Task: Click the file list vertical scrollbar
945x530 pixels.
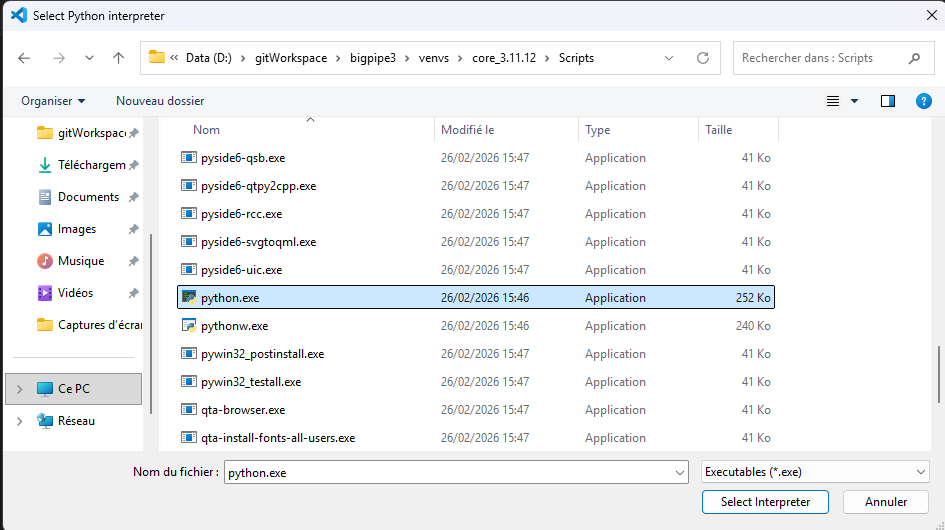Action: [938, 374]
